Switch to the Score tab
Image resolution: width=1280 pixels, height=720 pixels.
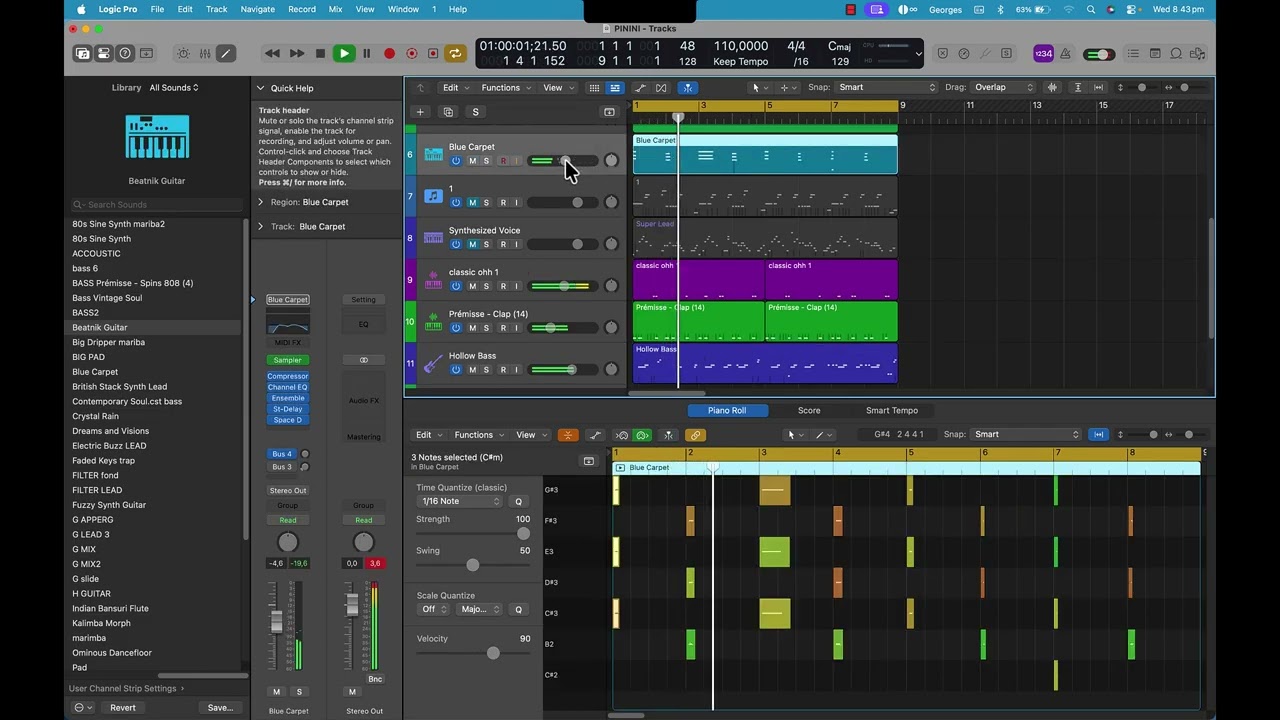click(809, 411)
